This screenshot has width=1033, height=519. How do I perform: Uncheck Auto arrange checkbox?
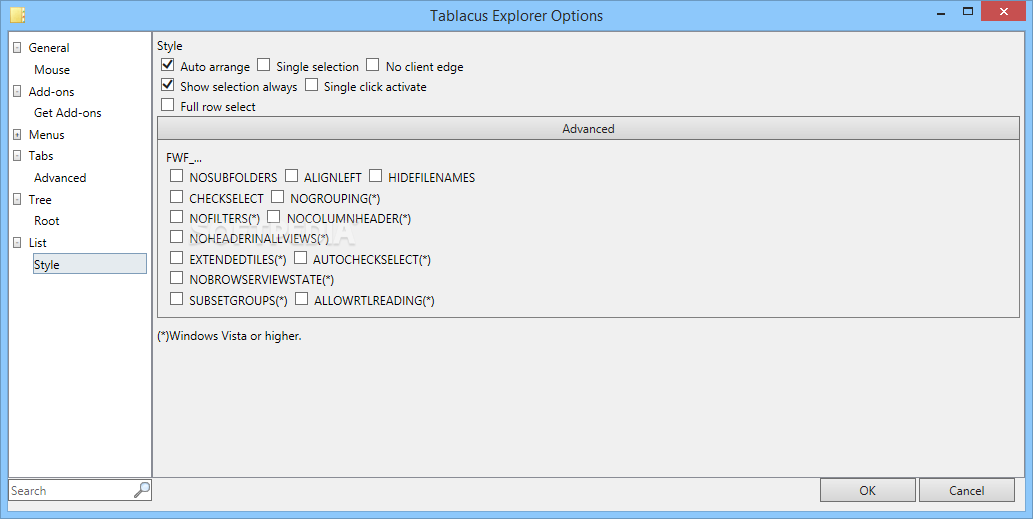tap(168, 65)
